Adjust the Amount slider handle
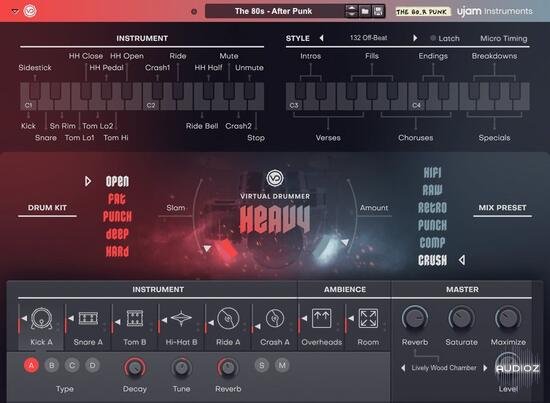550x403 pixels. [x=345, y=242]
